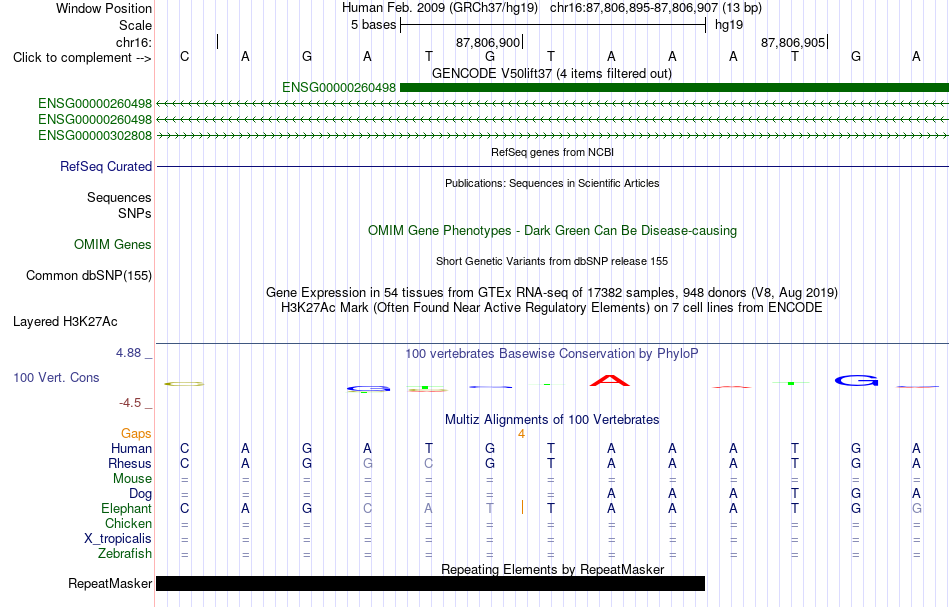Click the Sequences label under Publications

click(119, 197)
